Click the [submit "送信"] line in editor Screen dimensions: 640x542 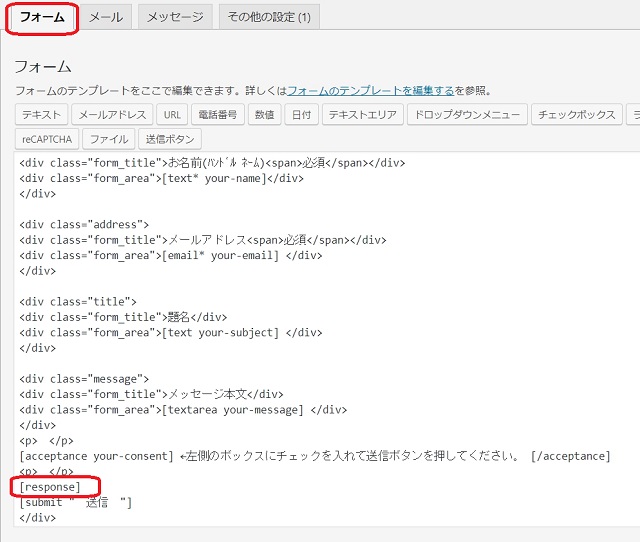tap(76, 502)
